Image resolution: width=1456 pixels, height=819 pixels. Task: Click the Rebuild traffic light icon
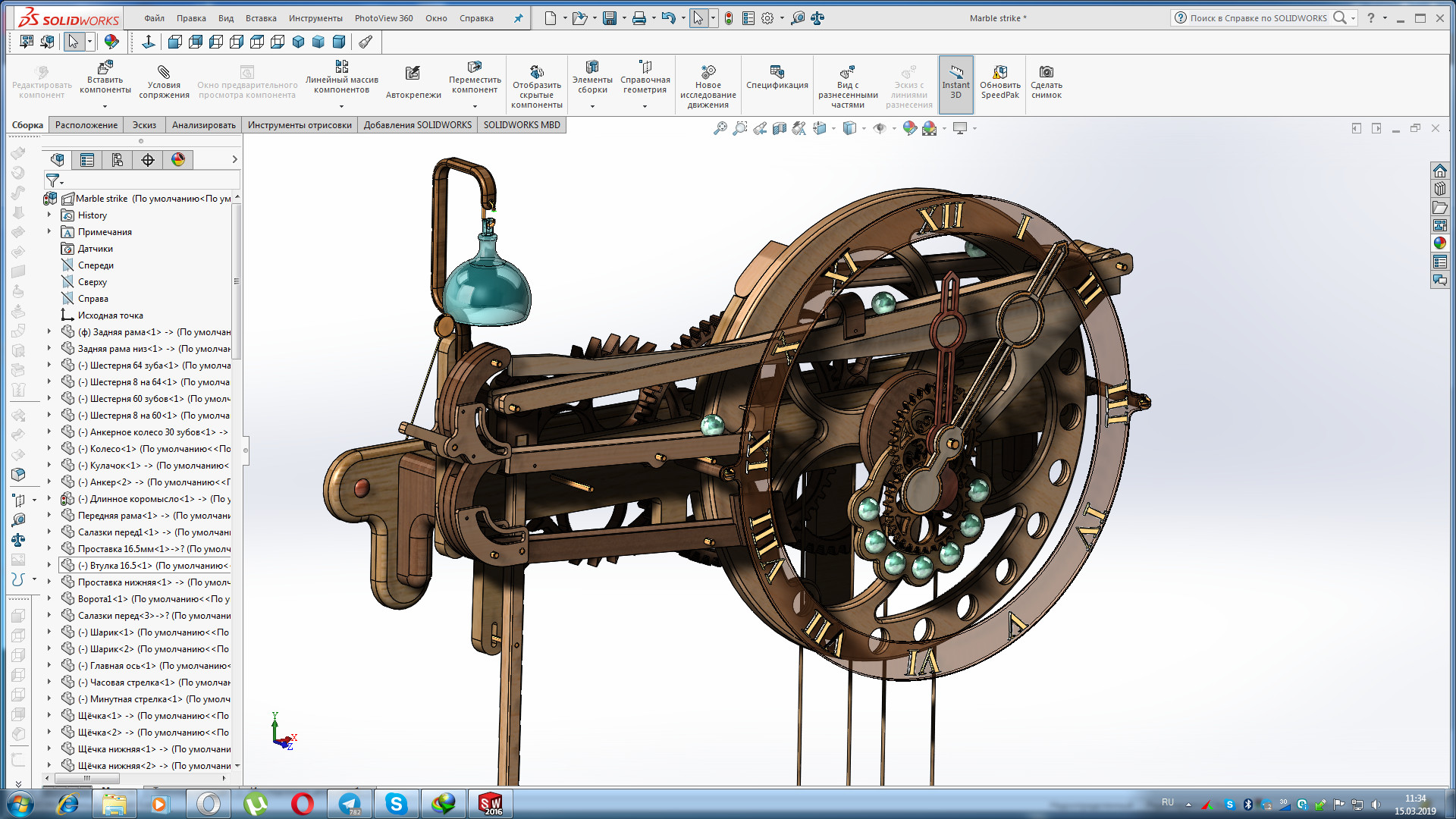pyautogui.click(x=729, y=18)
